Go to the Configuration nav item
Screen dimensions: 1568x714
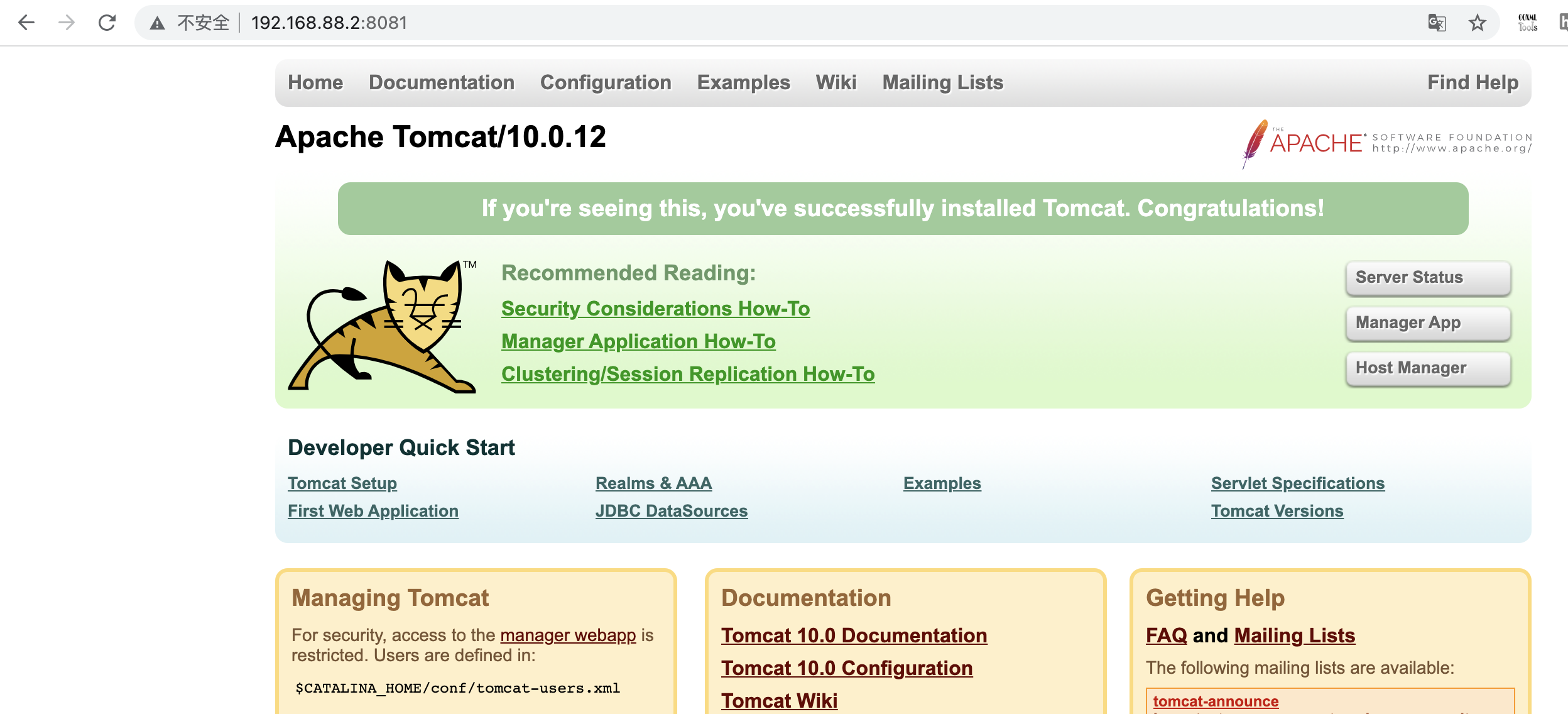(605, 82)
